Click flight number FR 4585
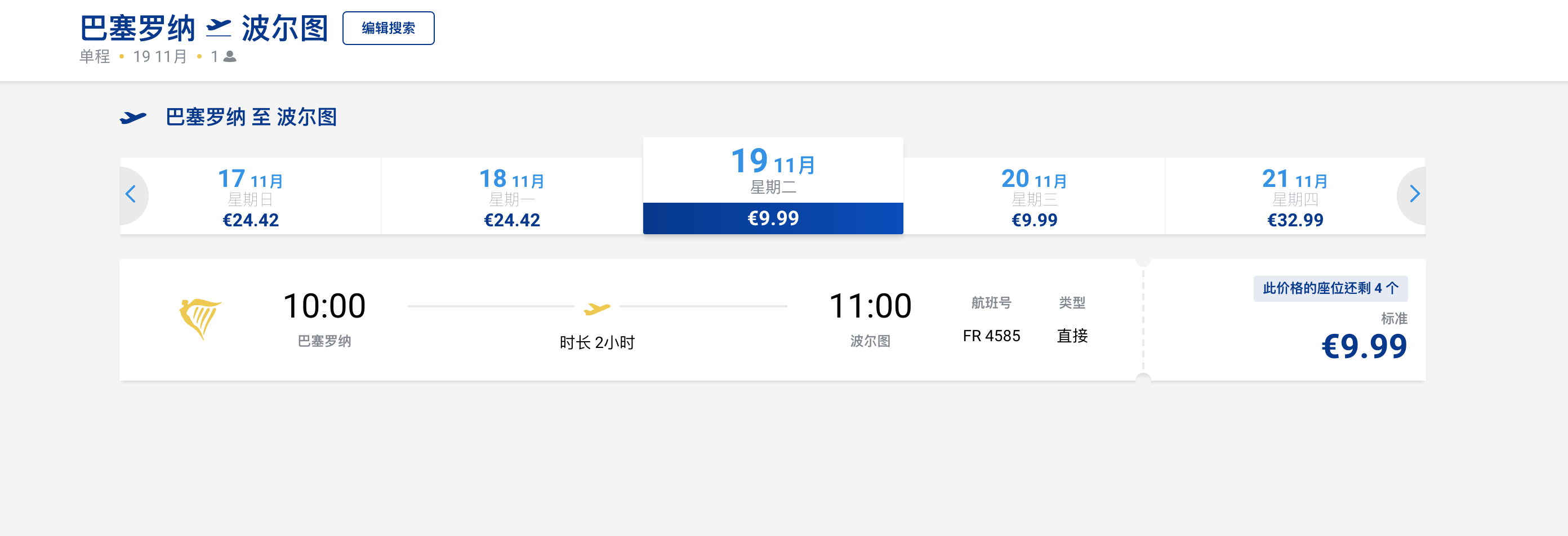The width and height of the screenshot is (1568, 536). point(991,336)
